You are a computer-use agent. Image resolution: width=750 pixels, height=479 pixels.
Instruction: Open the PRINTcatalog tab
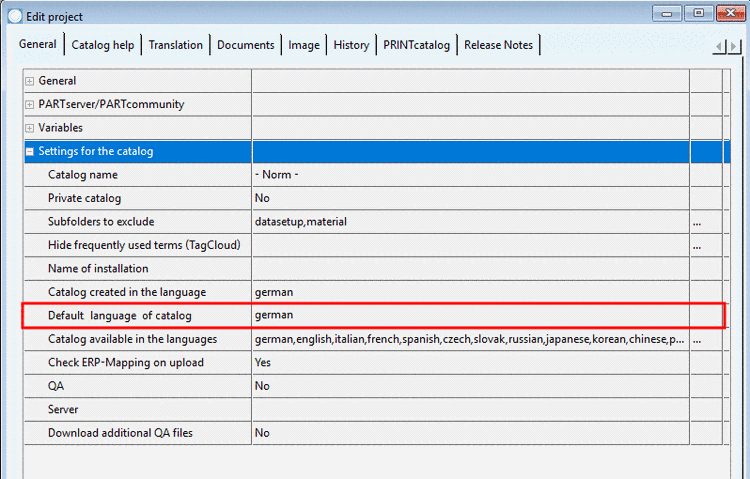coord(417,45)
